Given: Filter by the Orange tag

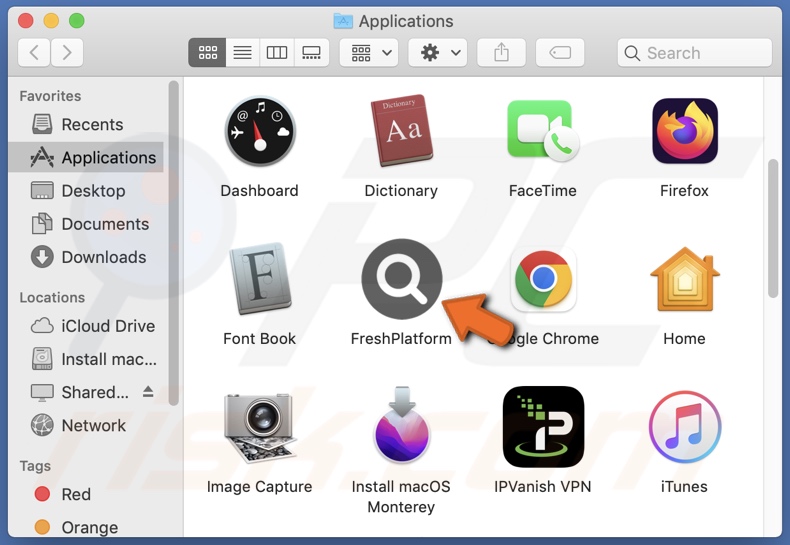Looking at the screenshot, I should (86, 527).
